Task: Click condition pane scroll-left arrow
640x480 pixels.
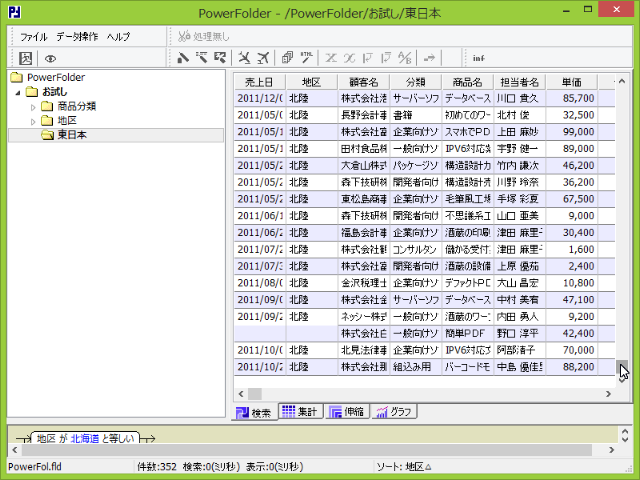Action: click(x=15, y=450)
